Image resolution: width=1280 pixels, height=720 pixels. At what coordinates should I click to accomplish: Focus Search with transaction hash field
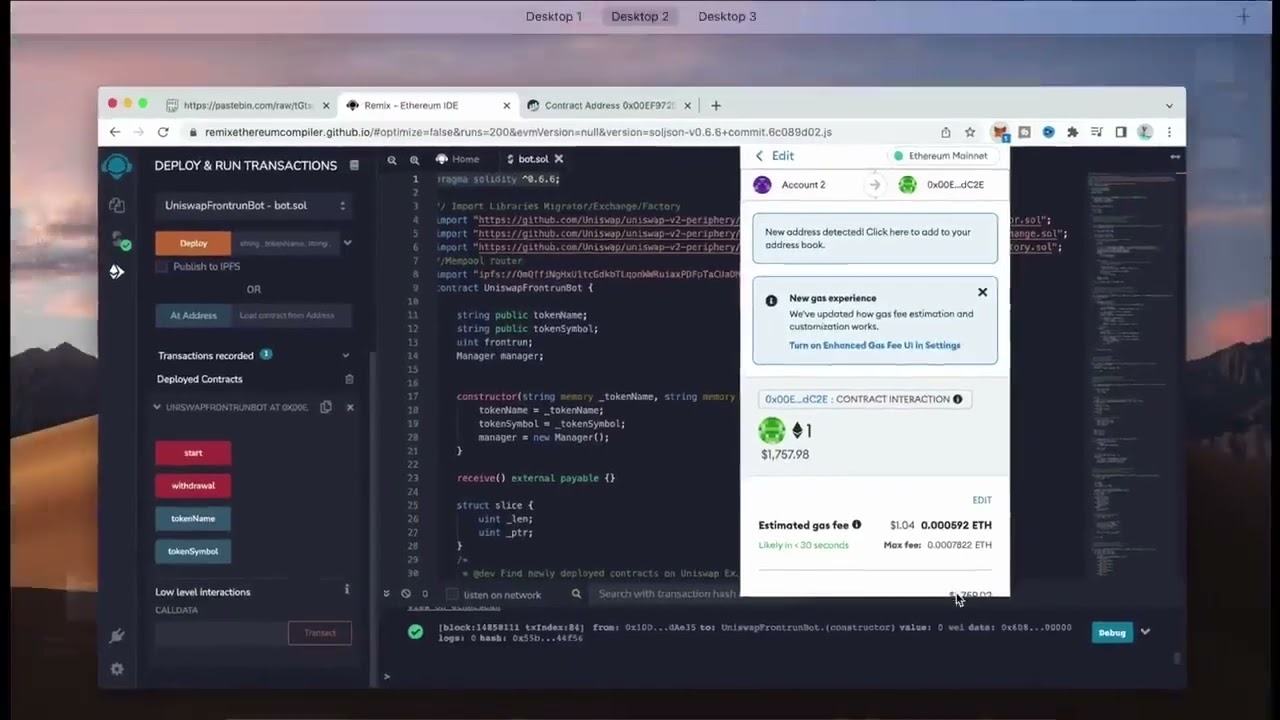667,594
